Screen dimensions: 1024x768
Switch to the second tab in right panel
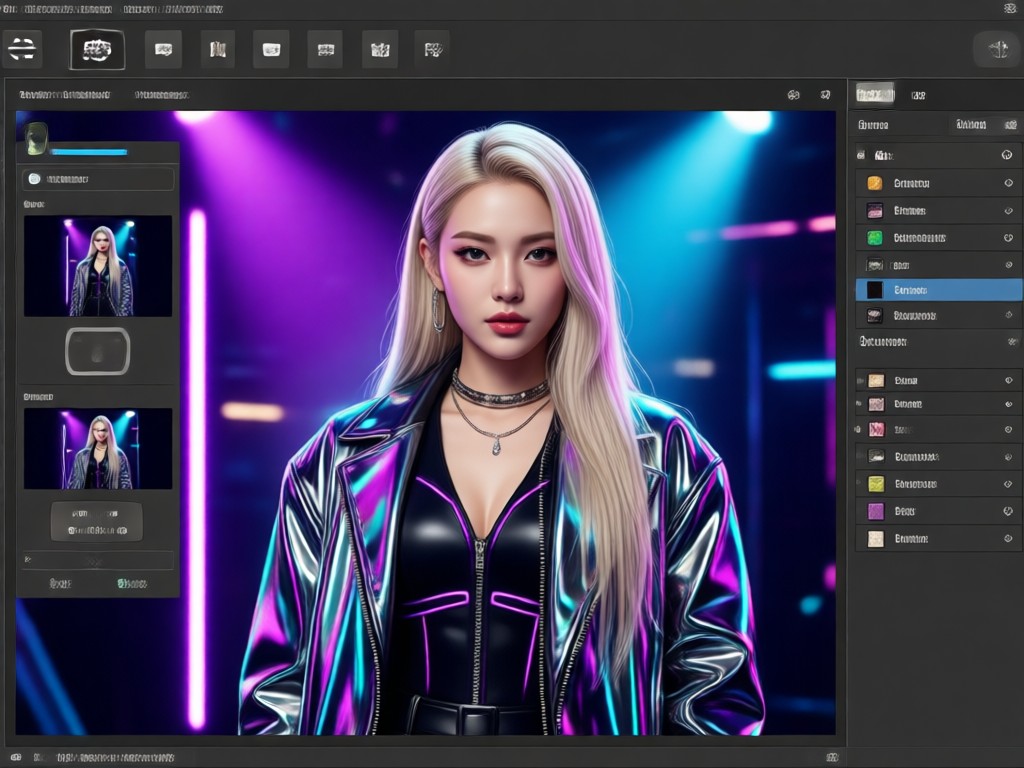[x=918, y=95]
